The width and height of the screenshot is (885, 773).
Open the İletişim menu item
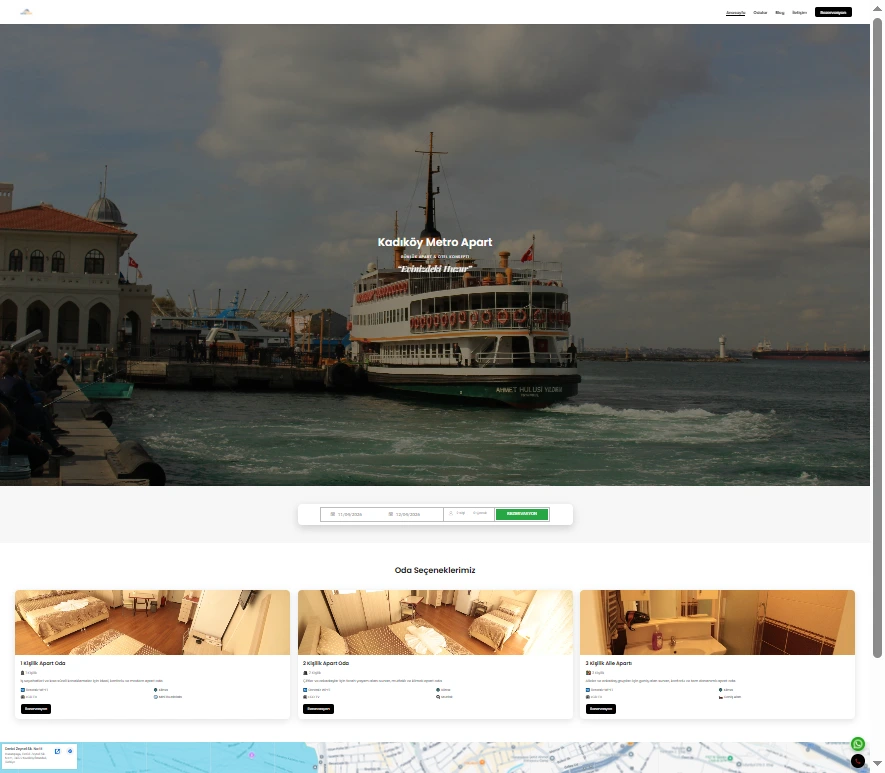[799, 12]
